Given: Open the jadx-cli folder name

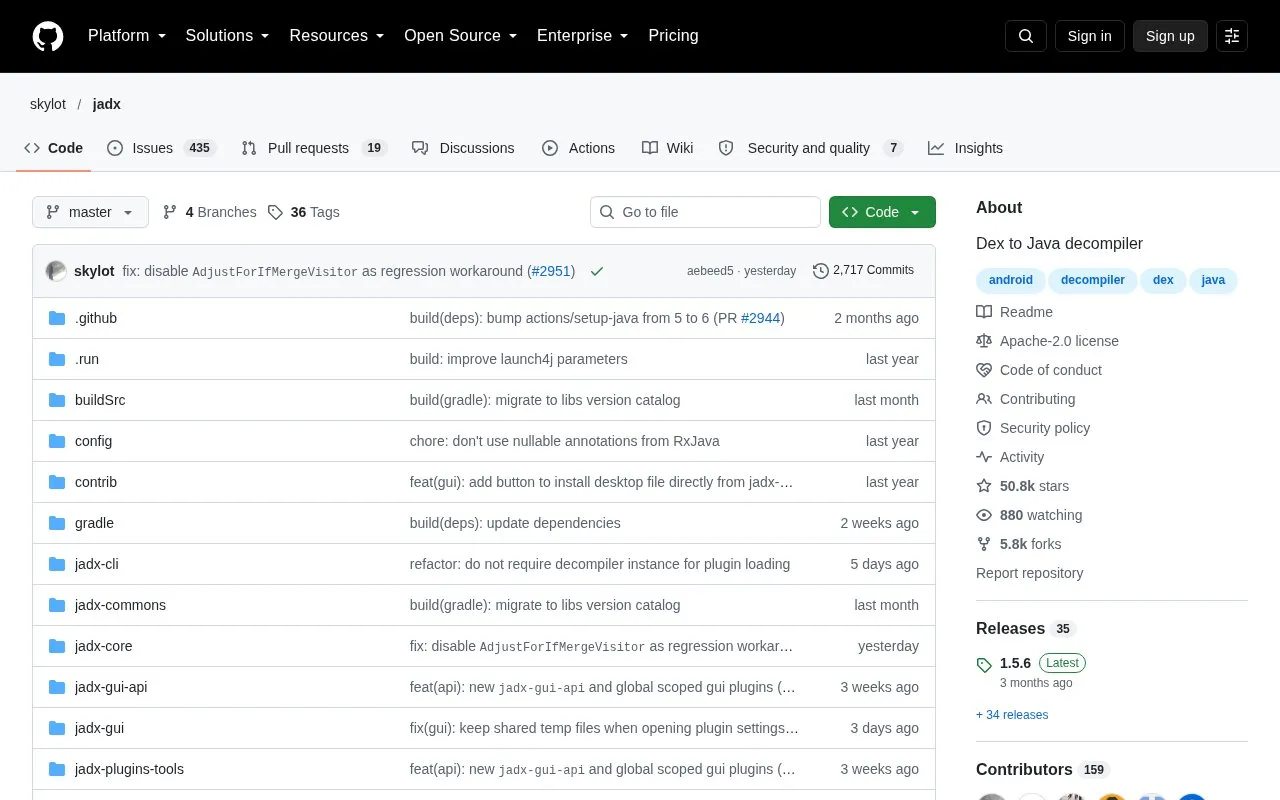Looking at the screenshot, I should [x=97, y=564].
